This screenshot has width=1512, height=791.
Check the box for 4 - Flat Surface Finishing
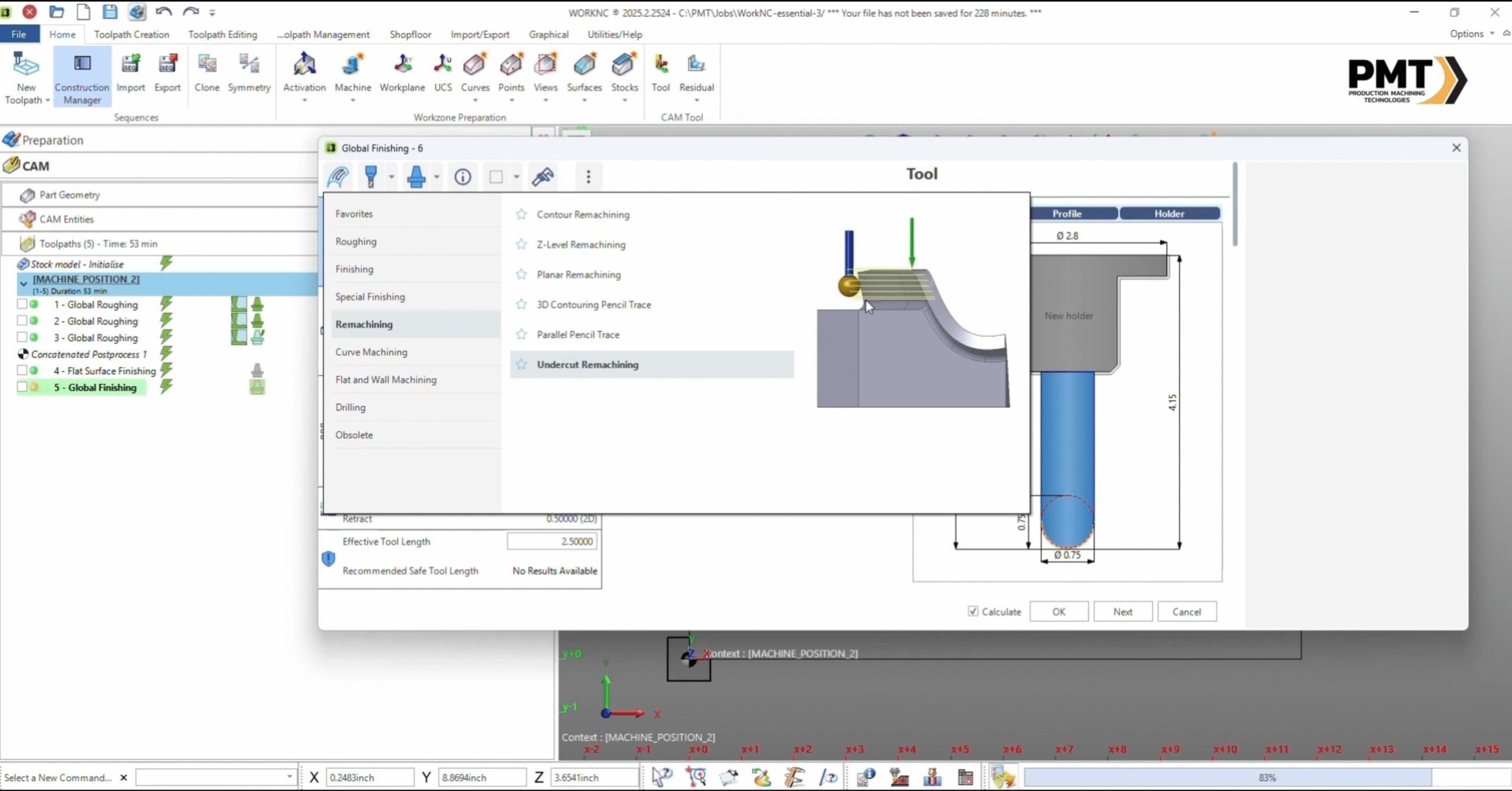point(22,370)
